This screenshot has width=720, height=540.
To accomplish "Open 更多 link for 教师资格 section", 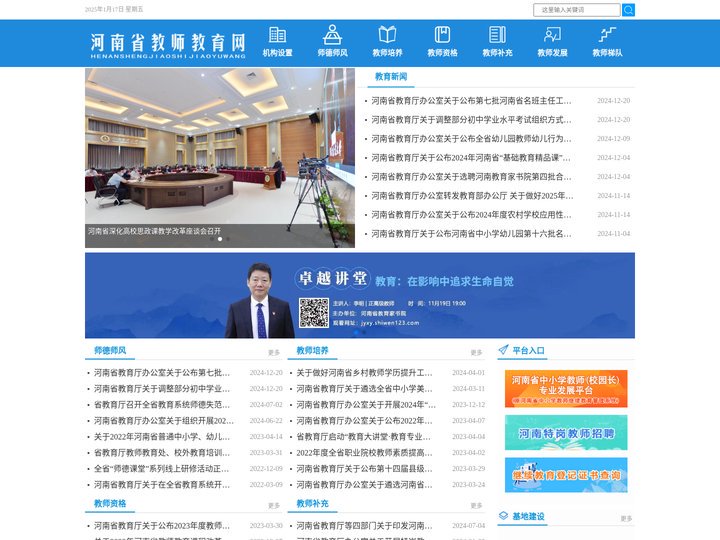I will [x=274, y=506].
